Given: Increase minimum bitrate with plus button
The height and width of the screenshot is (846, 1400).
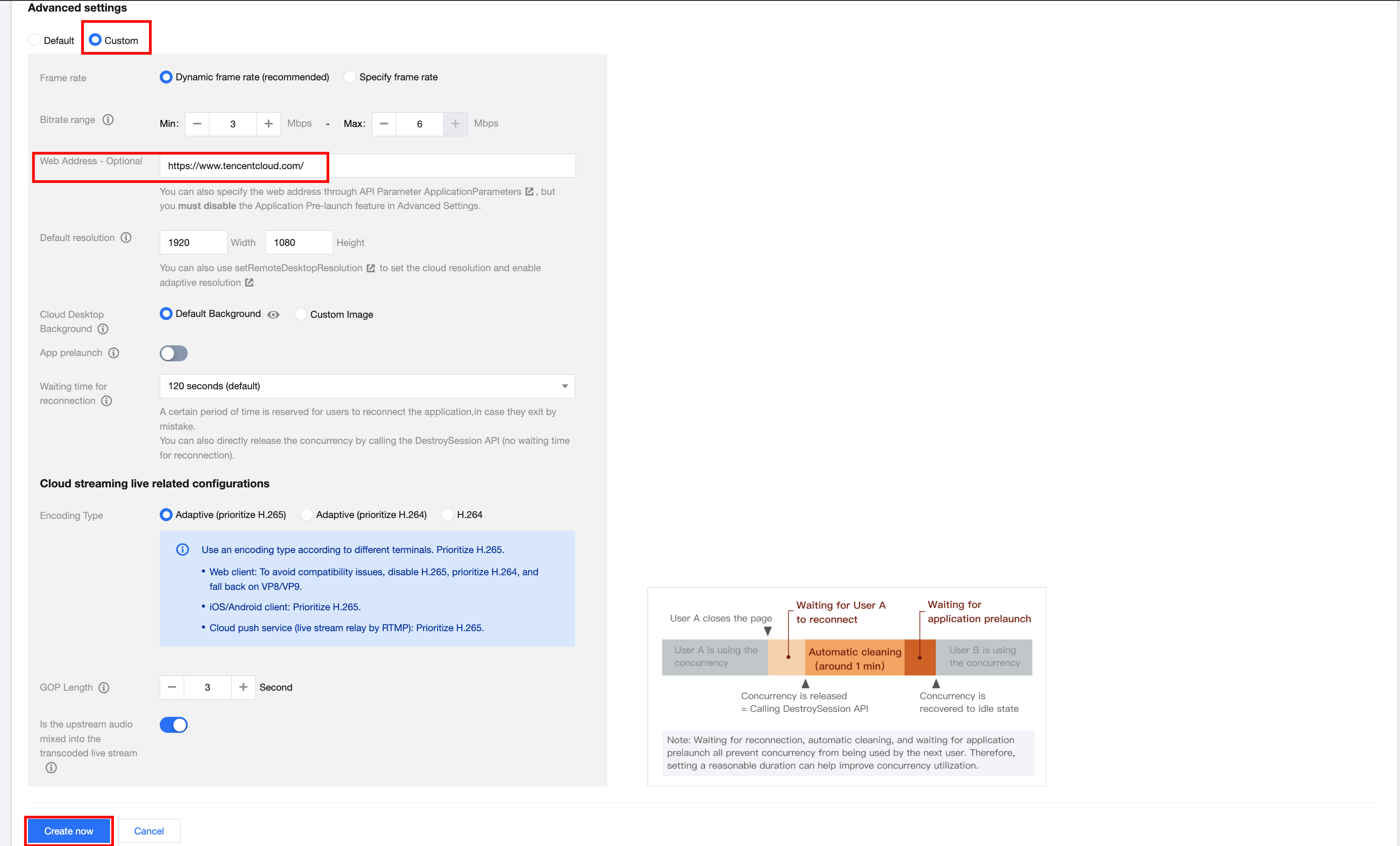Looking at the screenshot, I should click(x=268, y=124).
